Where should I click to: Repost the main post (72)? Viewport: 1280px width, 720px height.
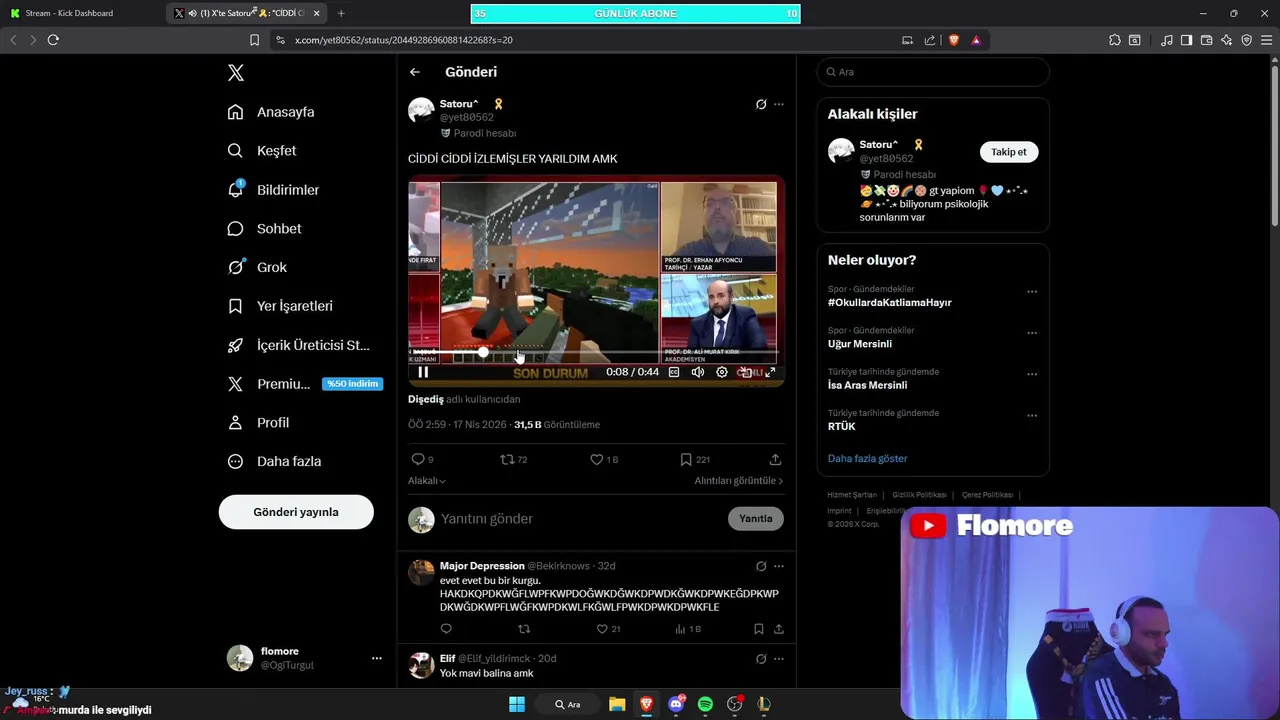click(x=513, y=459)
